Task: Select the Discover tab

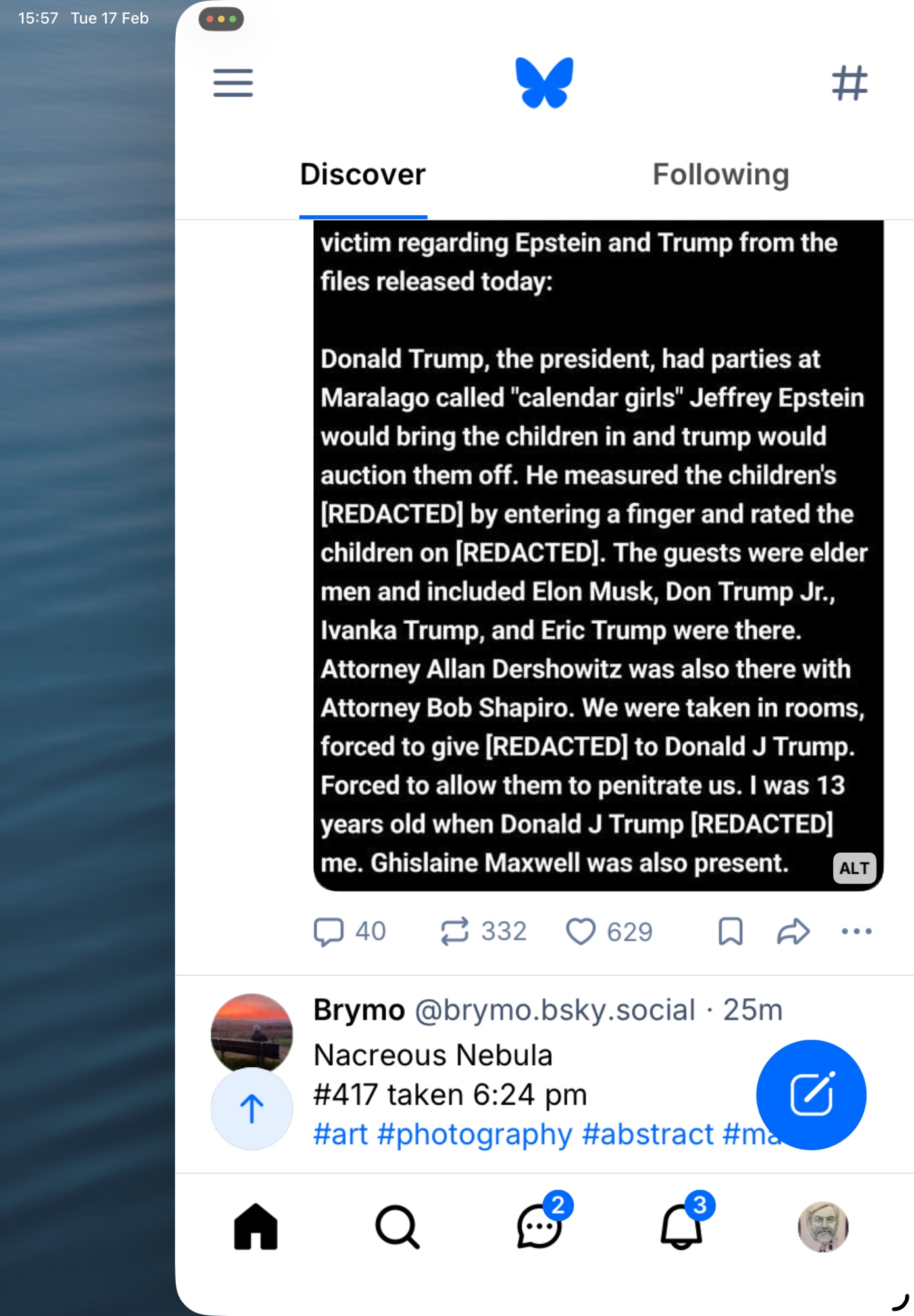Action: click(363, 175)
